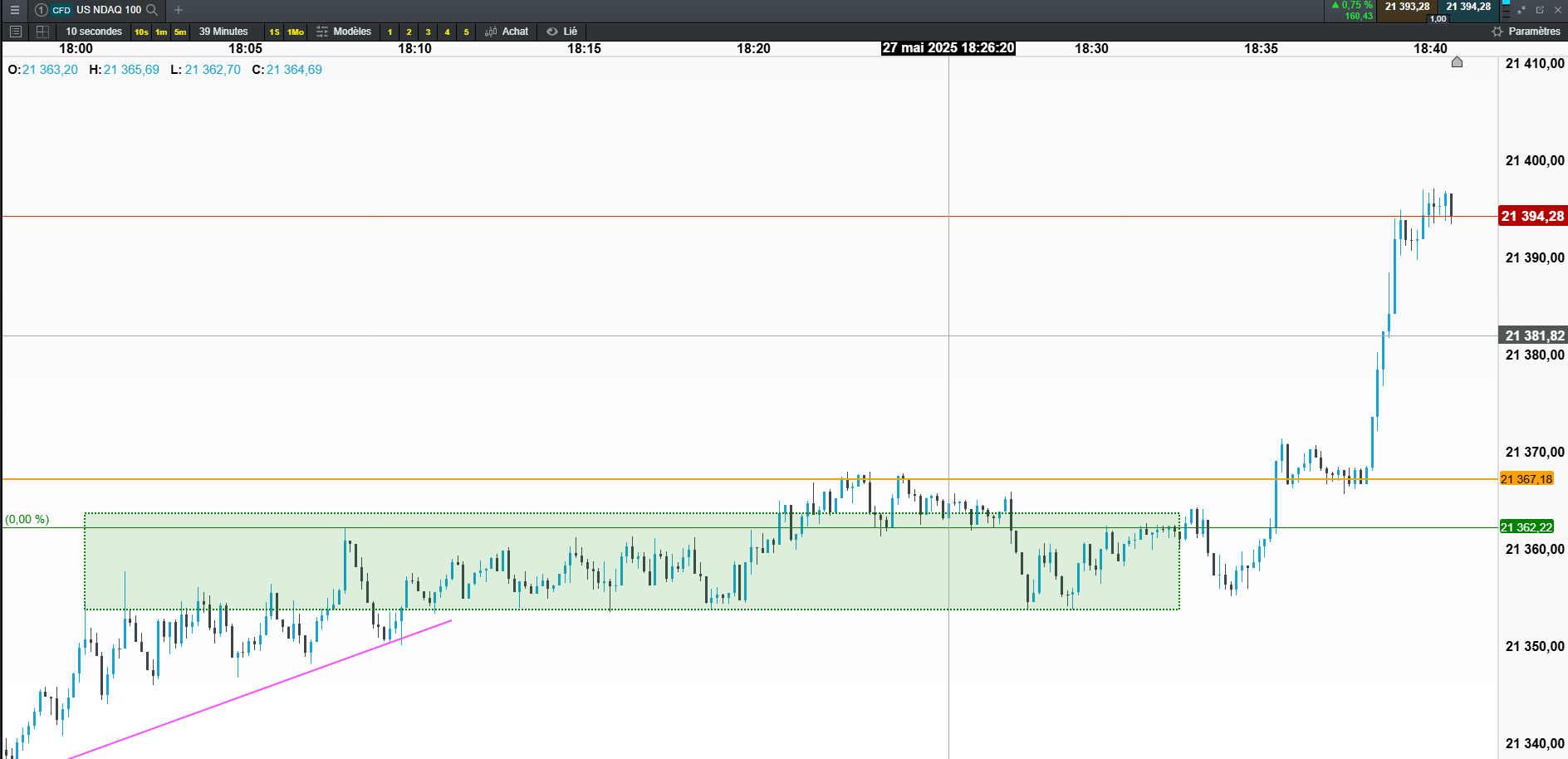
Task: Toggle the Lié linked-chart option
Action: click(562, 32)
